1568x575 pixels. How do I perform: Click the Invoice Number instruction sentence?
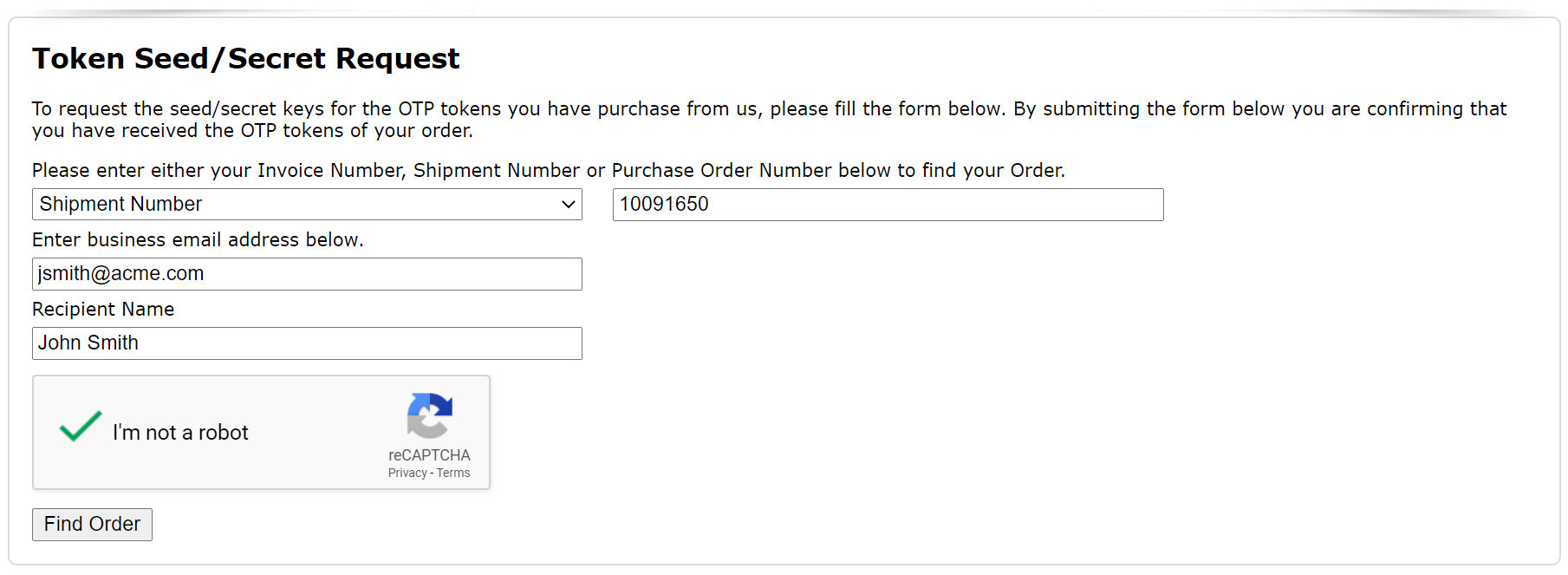548,171
